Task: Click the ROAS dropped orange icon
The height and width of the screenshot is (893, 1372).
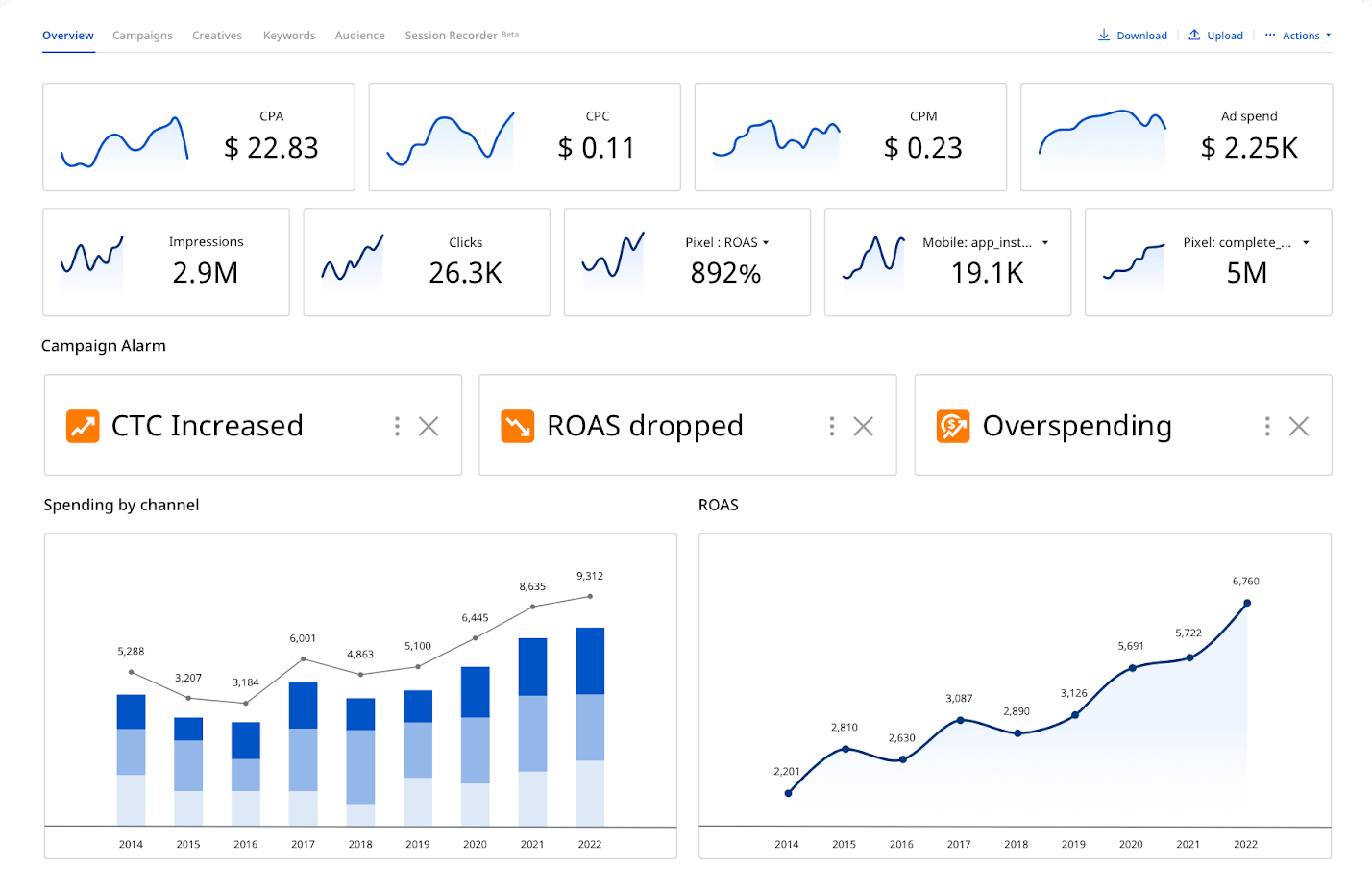Action: click(518, 426)
